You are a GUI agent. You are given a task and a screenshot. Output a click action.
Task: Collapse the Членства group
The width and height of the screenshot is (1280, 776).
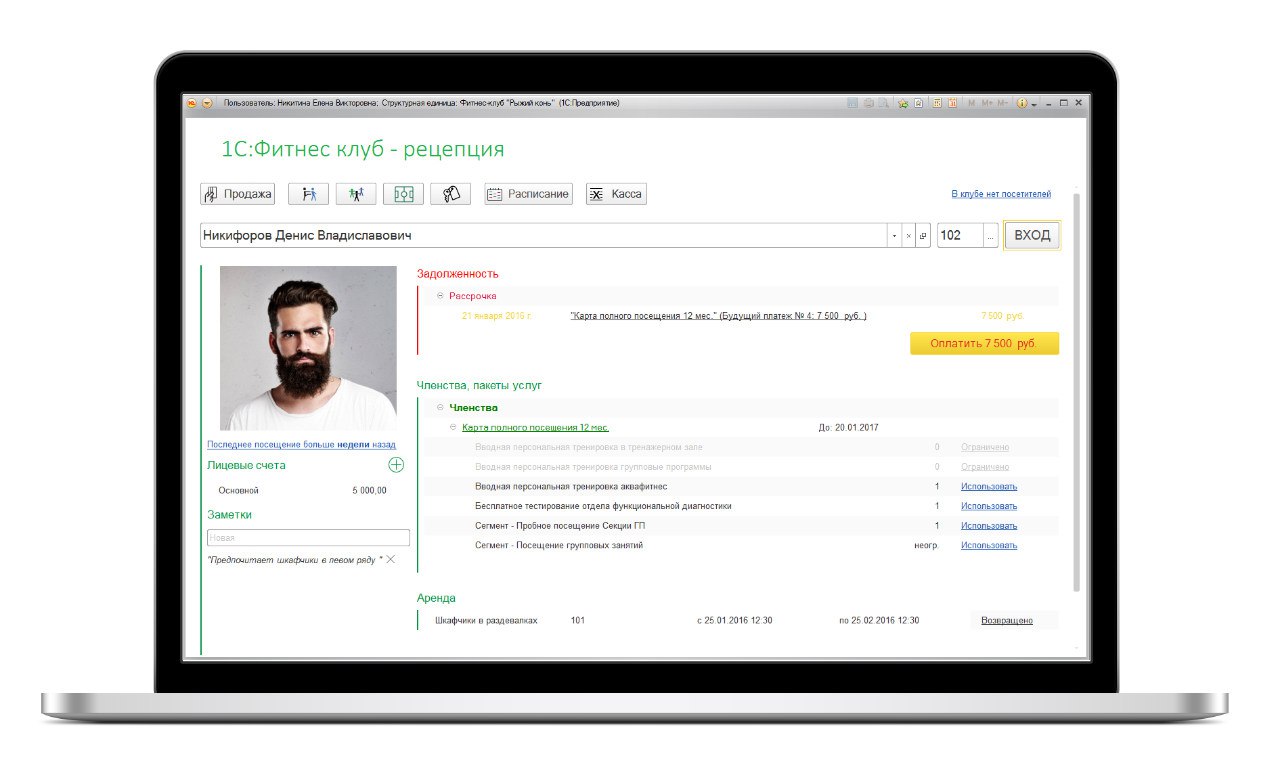(x=440, y=408)
